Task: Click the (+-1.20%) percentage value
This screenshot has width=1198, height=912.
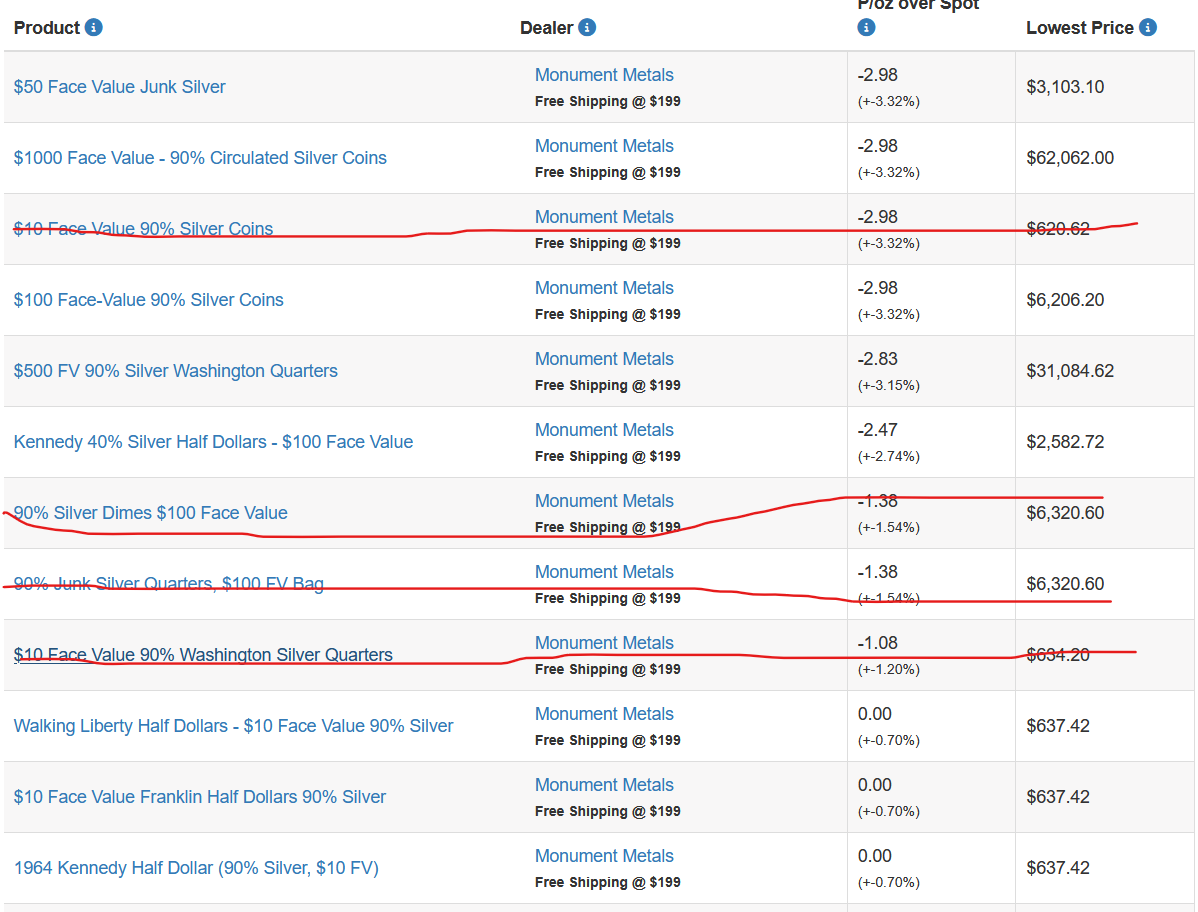Action: (888, 670)
